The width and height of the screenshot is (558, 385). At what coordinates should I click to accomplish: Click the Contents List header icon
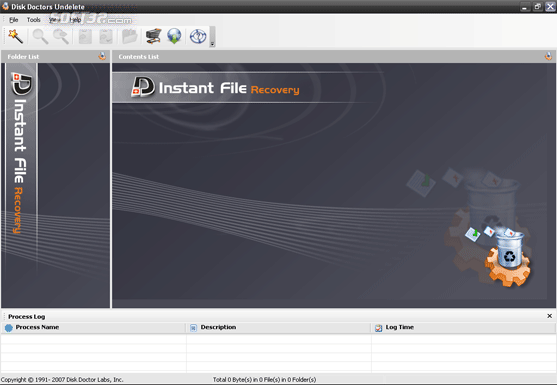point(548,56)
